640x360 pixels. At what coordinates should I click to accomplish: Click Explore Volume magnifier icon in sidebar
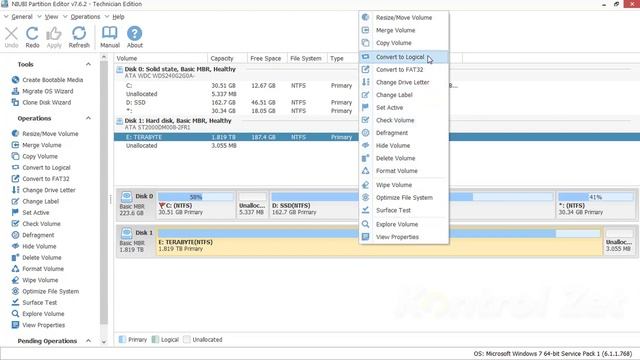[x=16, y=313]
